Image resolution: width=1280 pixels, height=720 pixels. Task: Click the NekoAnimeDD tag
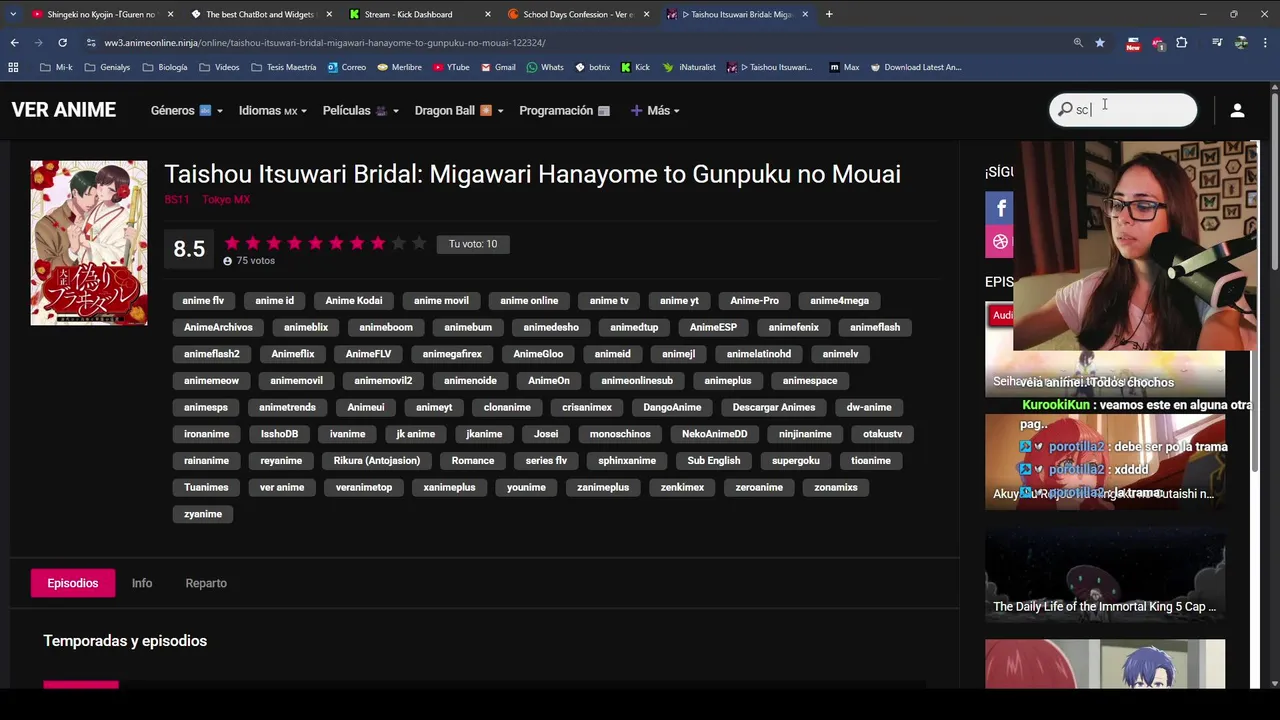pos(715,434)
